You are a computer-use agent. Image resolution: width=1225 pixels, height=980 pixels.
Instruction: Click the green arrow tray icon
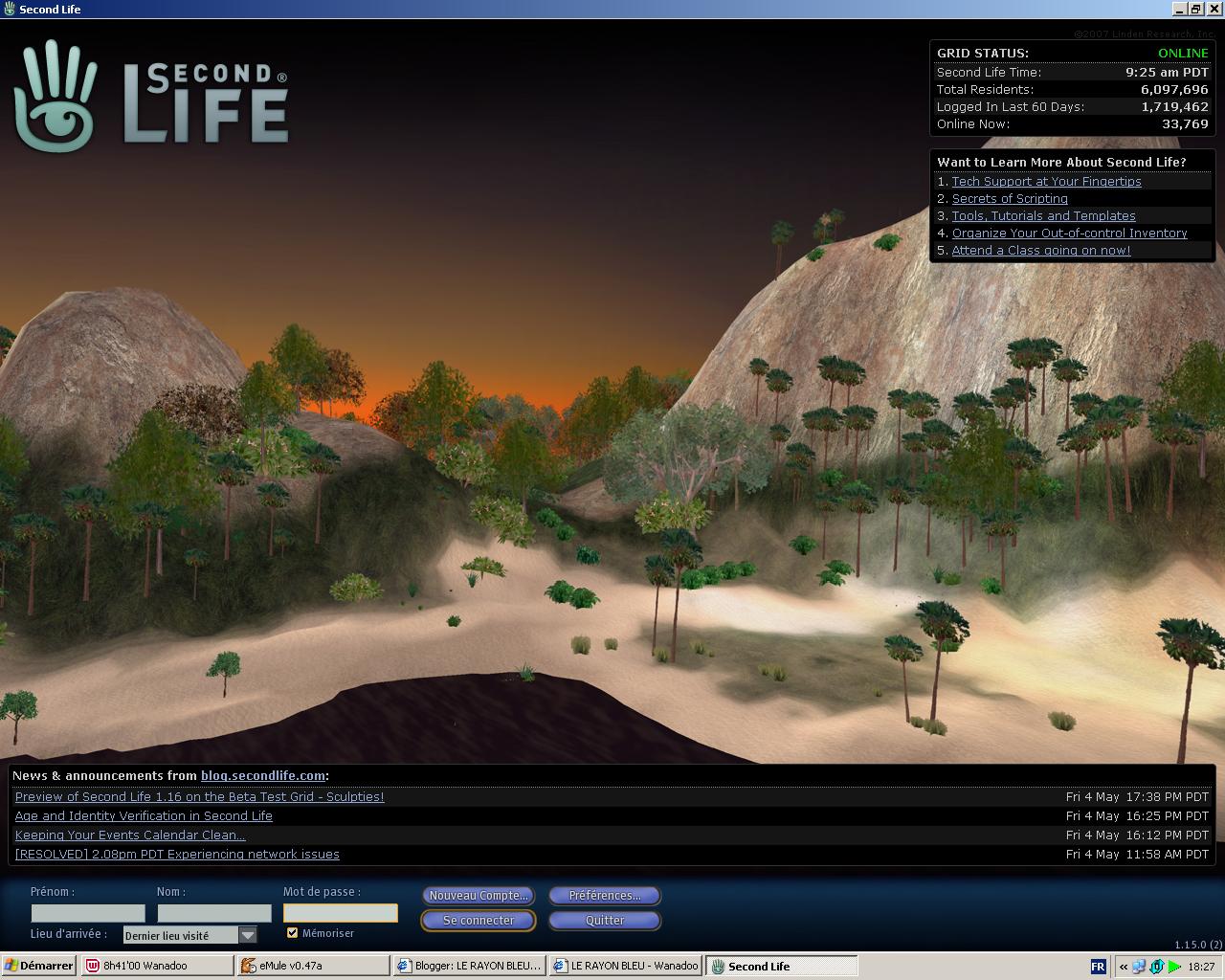click(x=1174, y=967)
